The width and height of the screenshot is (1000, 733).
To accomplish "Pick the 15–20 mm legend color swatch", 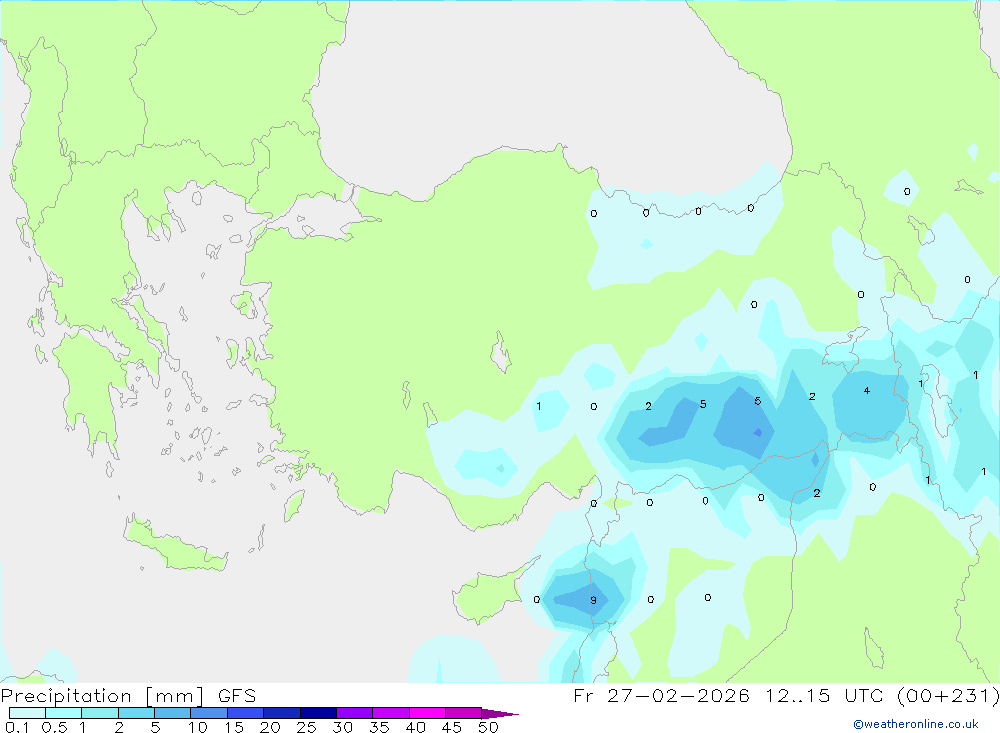I will tap(246, 713).
